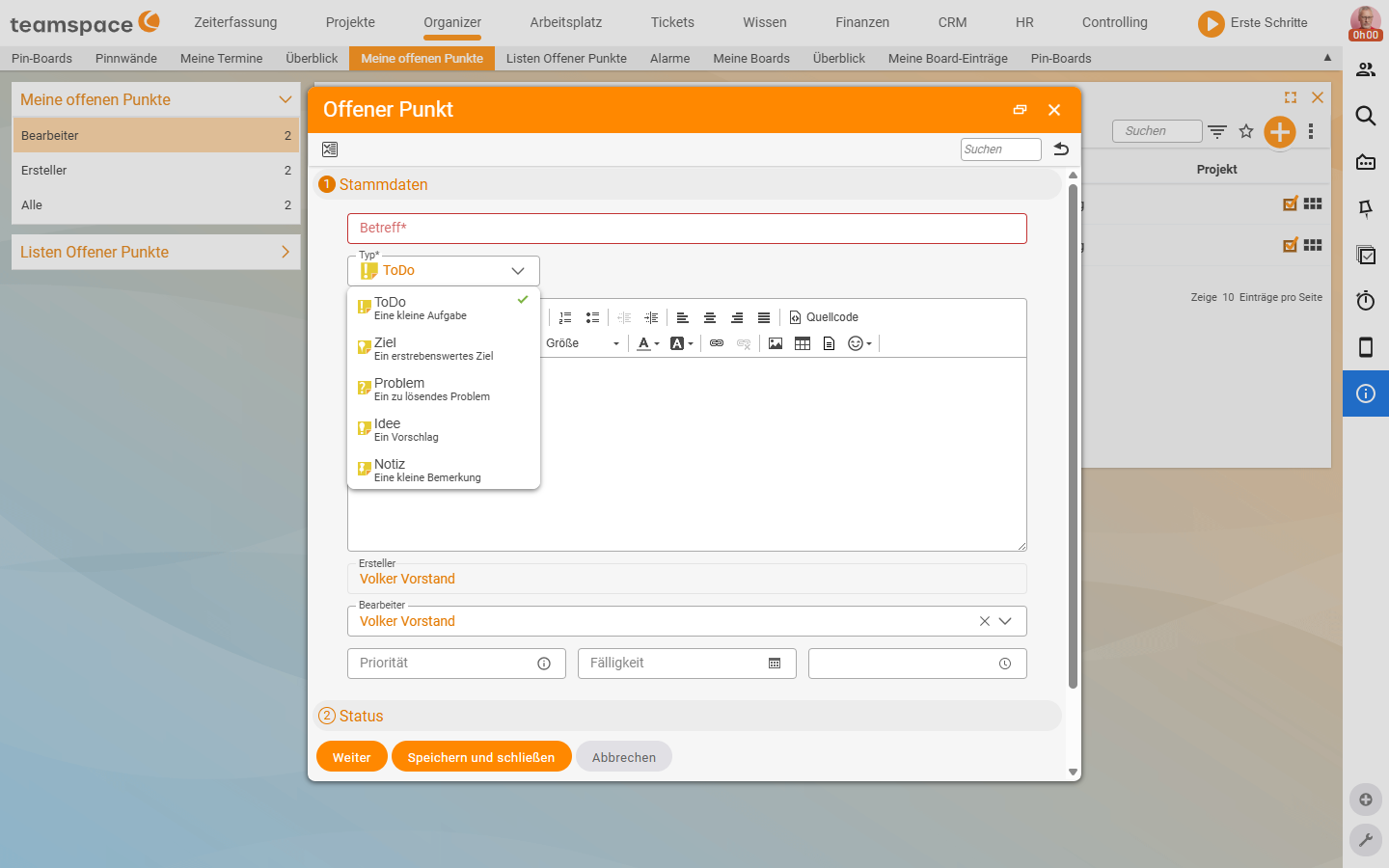Select the Alle filter row
Image resolution: width=1389 pixels, height=868 pixels.
tap(156, 204)
